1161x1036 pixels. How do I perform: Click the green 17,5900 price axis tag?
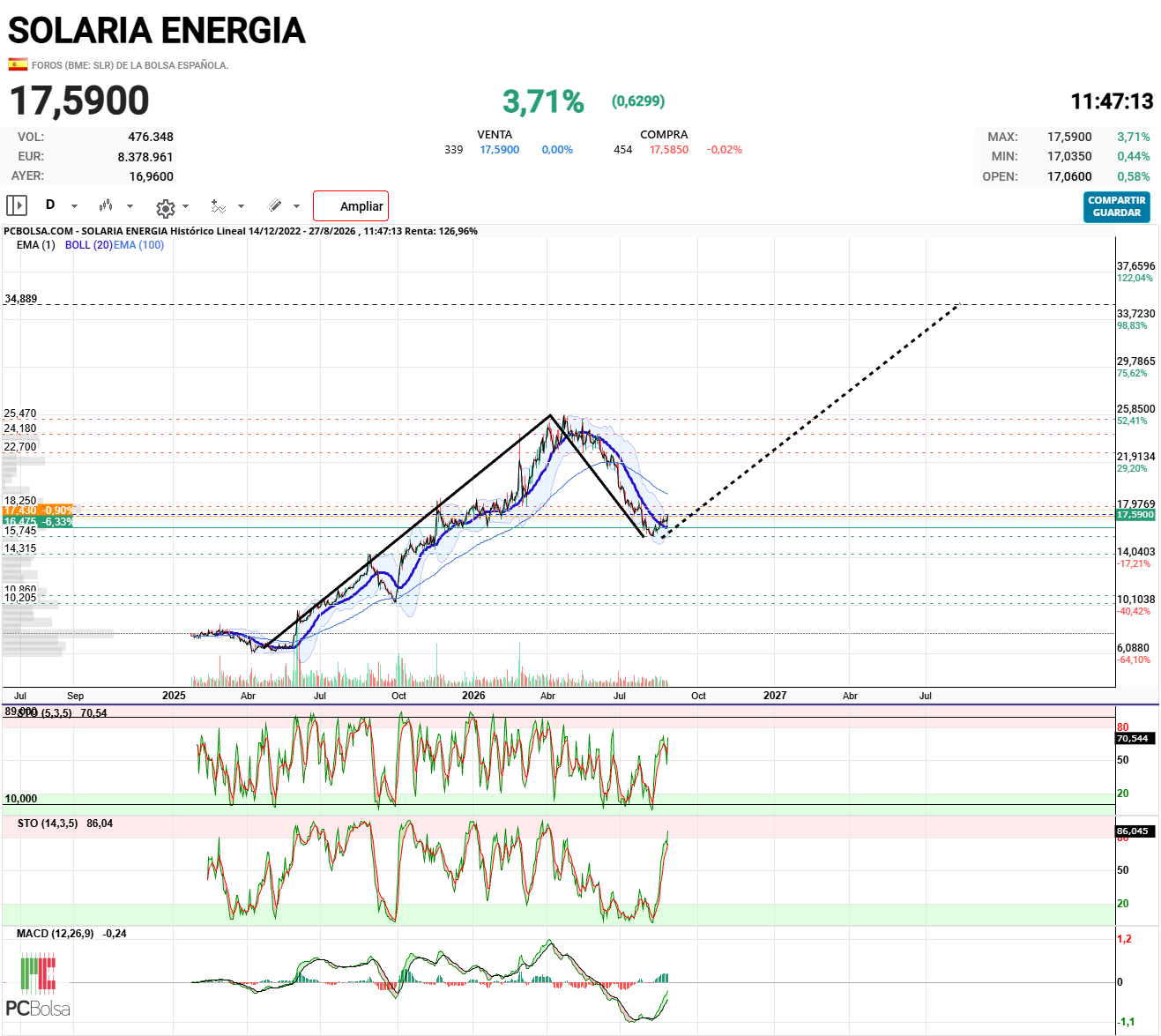(1135, 515)
